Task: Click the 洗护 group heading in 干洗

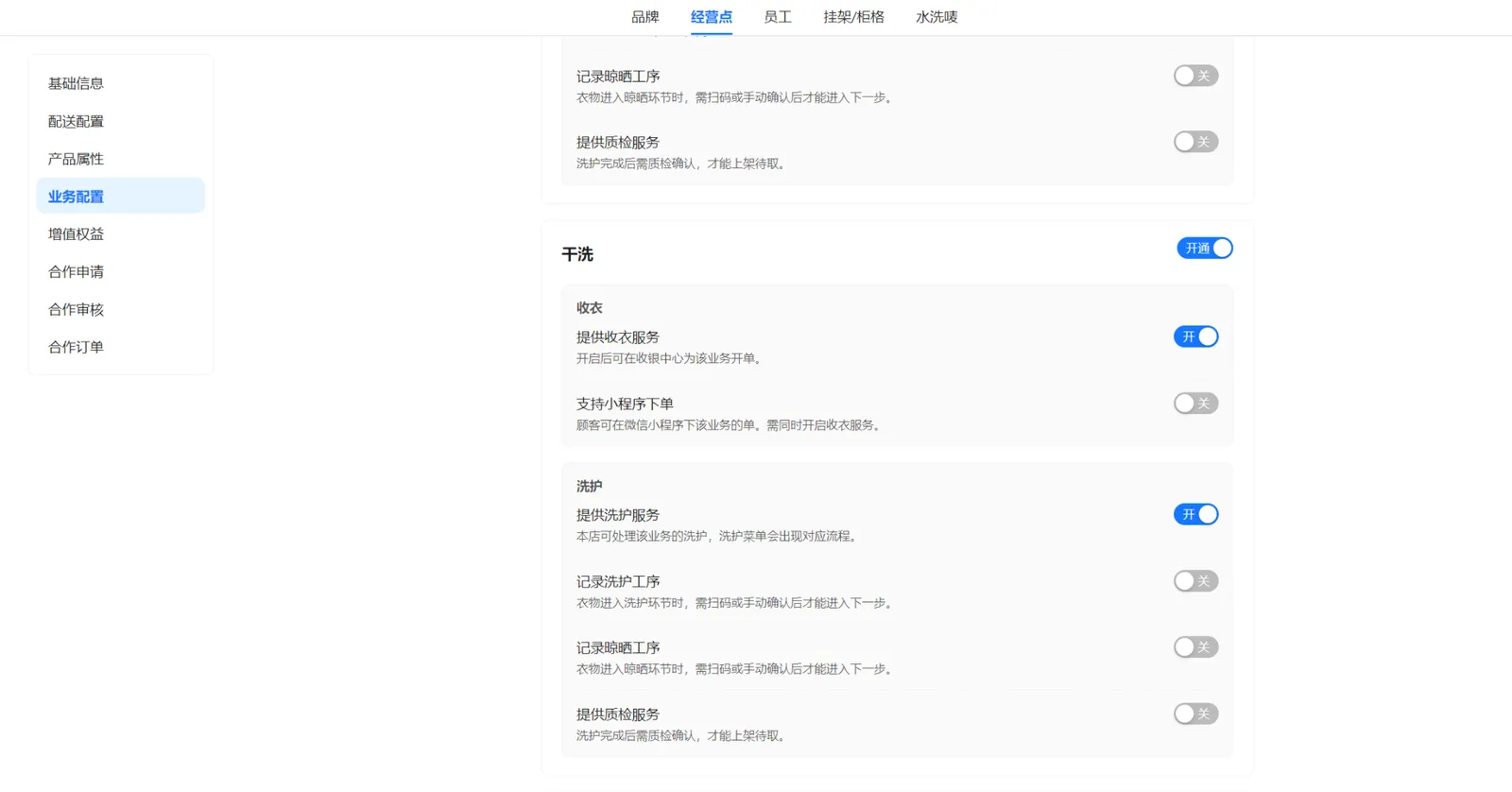Action: coord(589,486)
